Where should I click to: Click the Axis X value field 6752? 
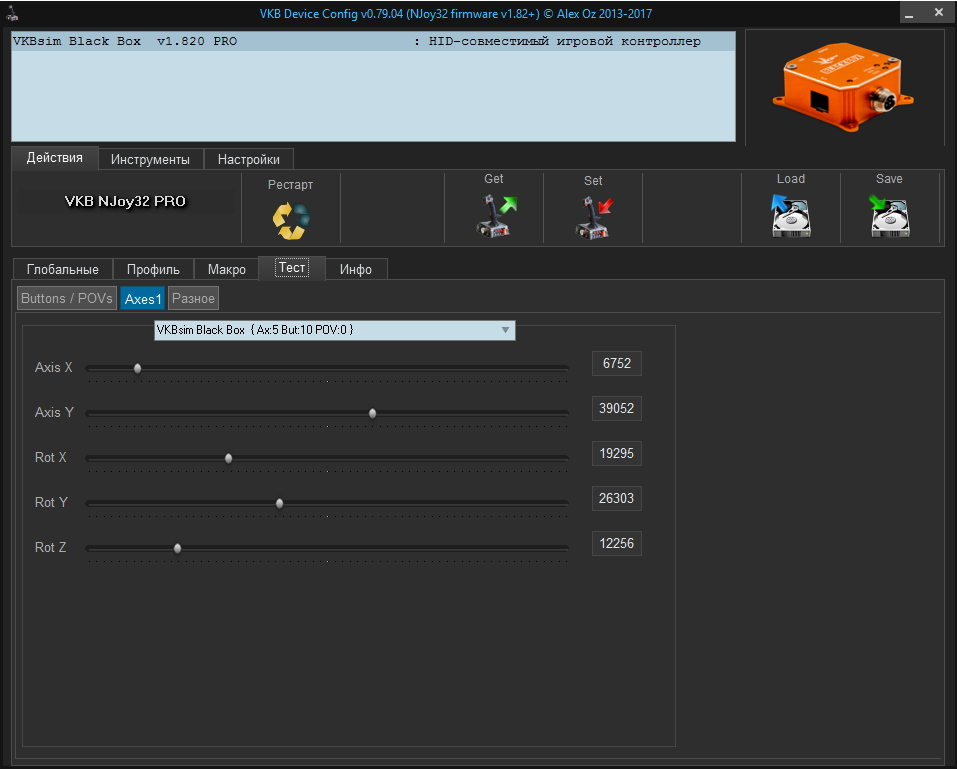(x=616, y=364)
